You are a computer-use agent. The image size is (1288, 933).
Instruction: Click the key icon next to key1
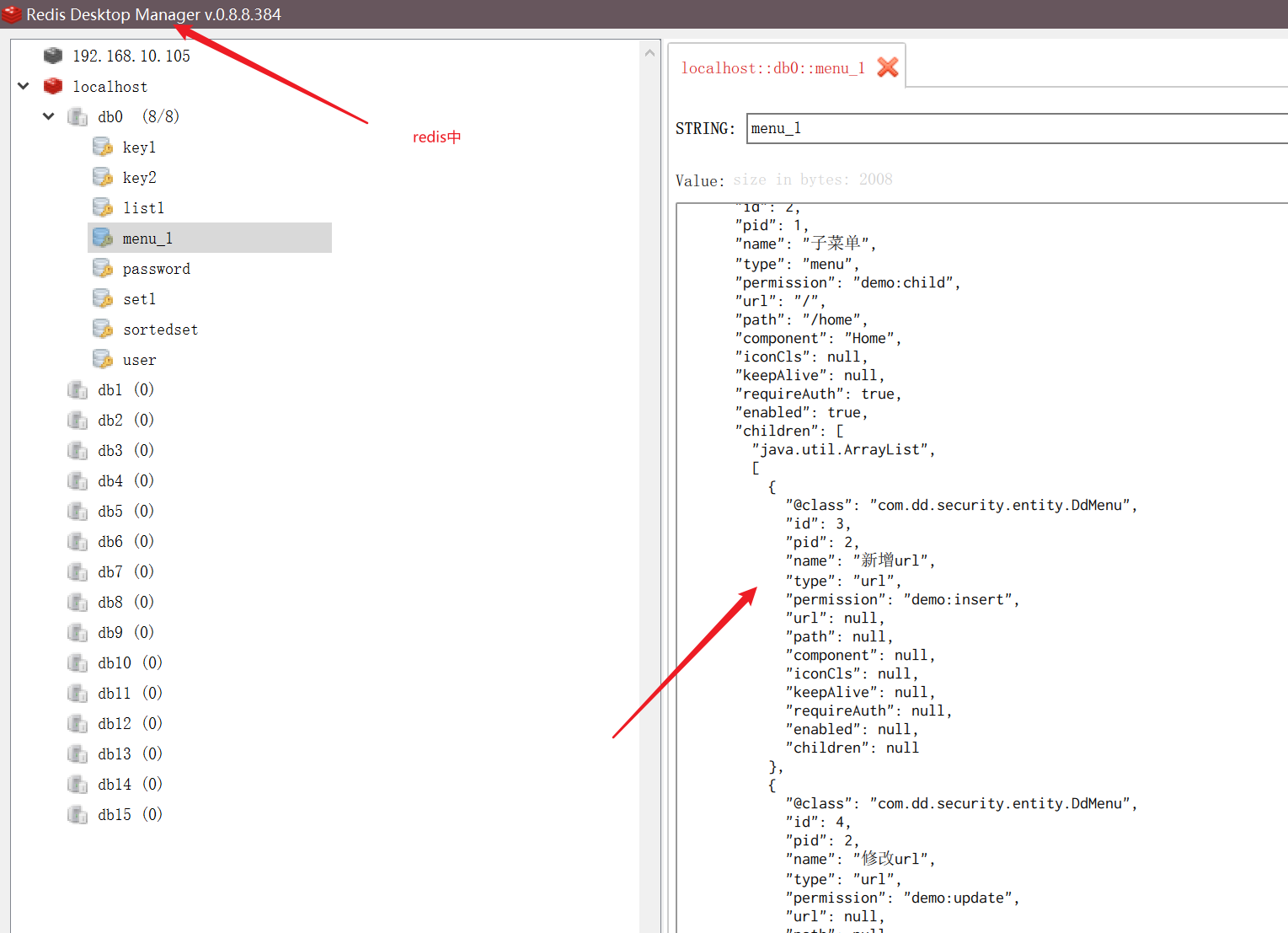(x=102, y=146)
